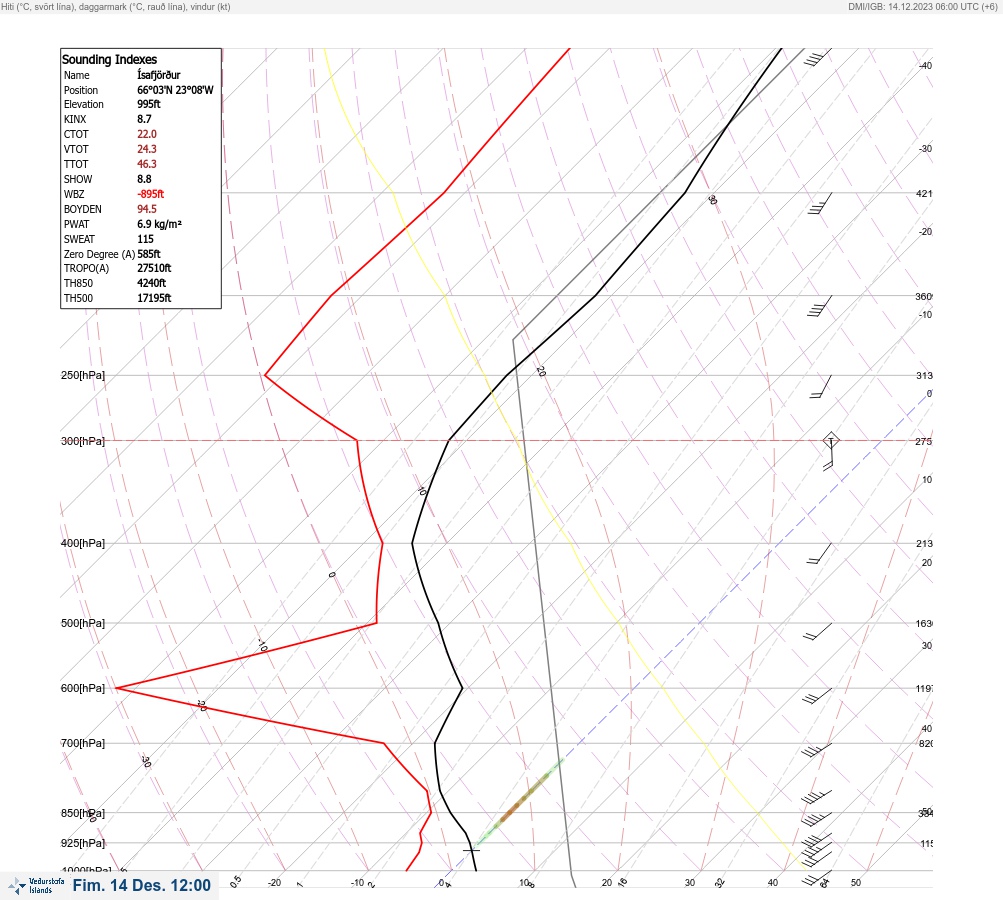Click the '250[hPa]' pressure label
This screenshot has height=900, width=1003.
coord(83,375)
